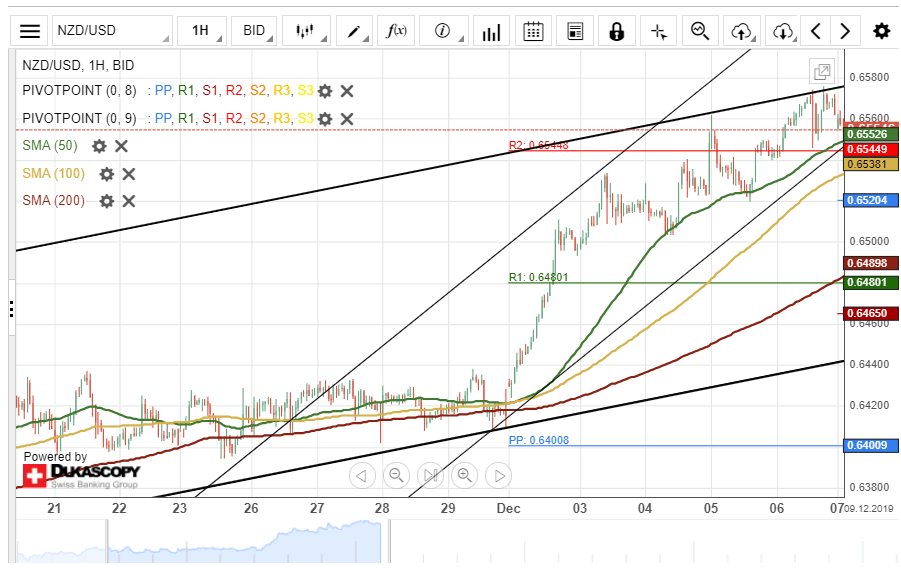The width and height of the screenshot is (901, 568).
Task: Open settings for SMA (200) indicator
Action: 107,201
